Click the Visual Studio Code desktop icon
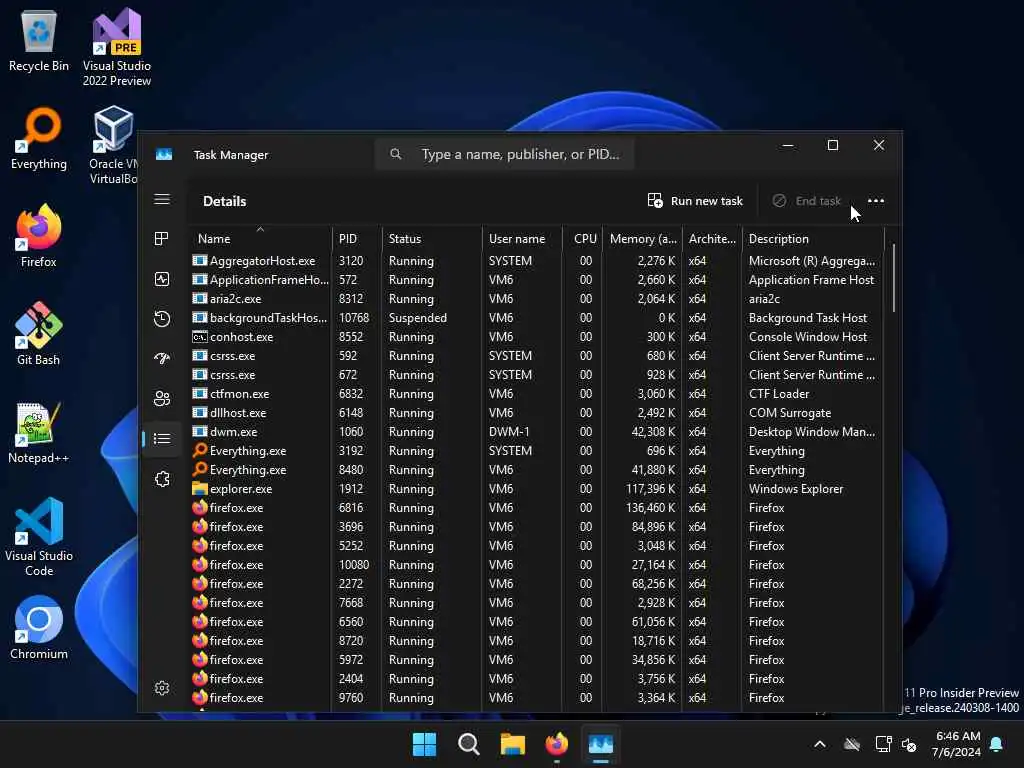Viewport: 1024px width, 768px height. (39, 537)
